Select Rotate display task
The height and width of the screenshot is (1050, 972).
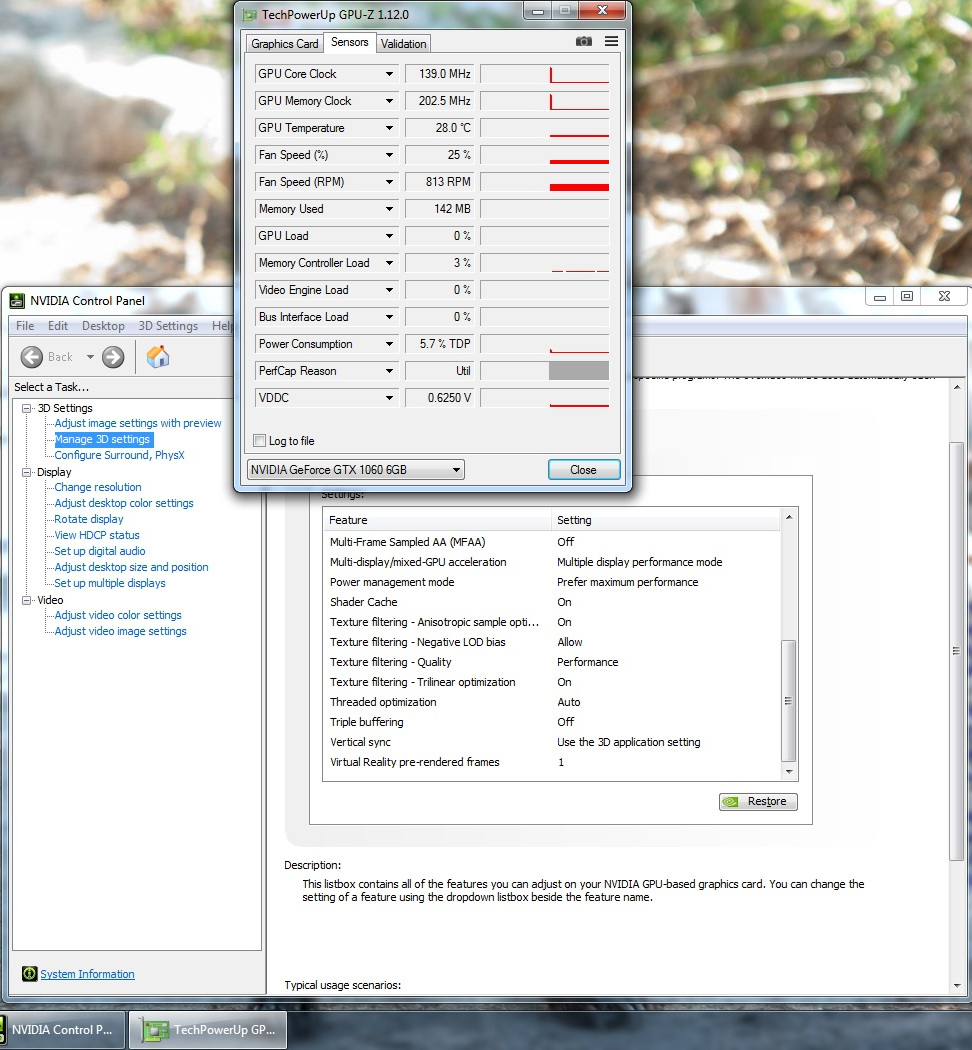[89, 519]
